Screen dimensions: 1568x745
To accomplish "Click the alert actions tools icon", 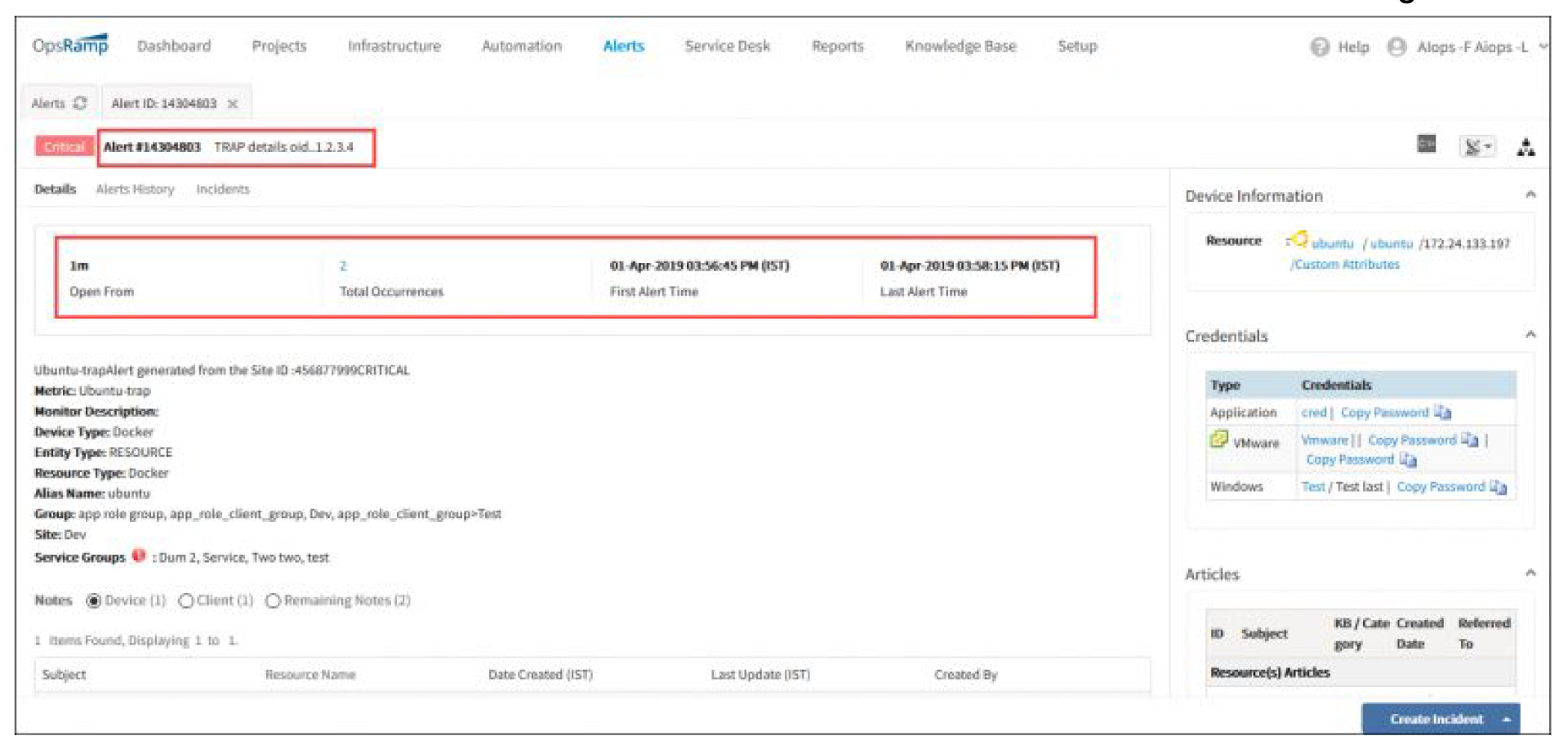I will (1477, 147).
